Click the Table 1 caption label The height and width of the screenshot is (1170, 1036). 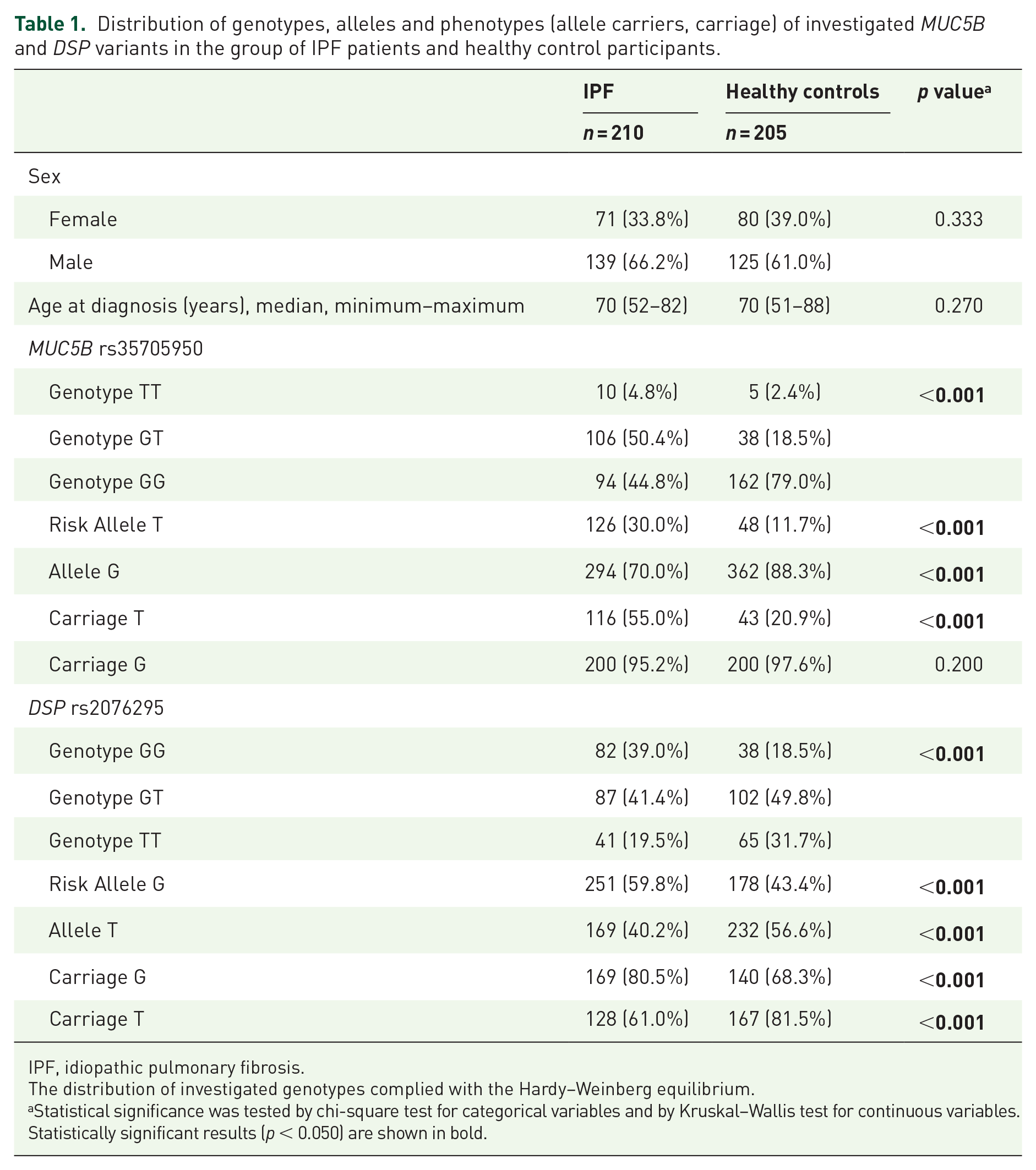(x=51, y=24)
